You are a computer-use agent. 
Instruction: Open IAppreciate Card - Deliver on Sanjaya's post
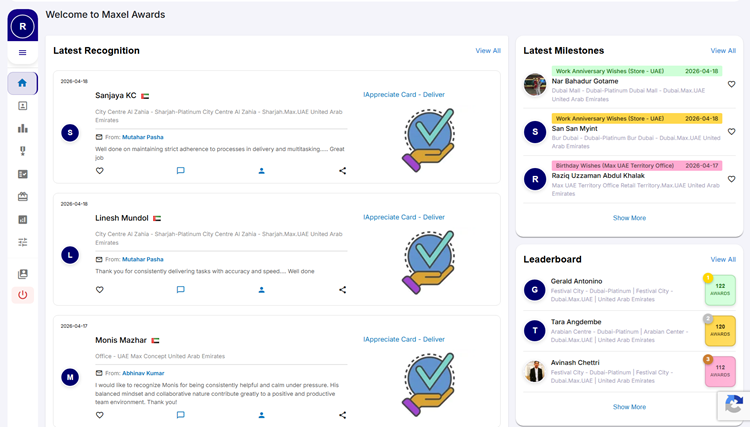pyautogui.click(x=404, y=95)
